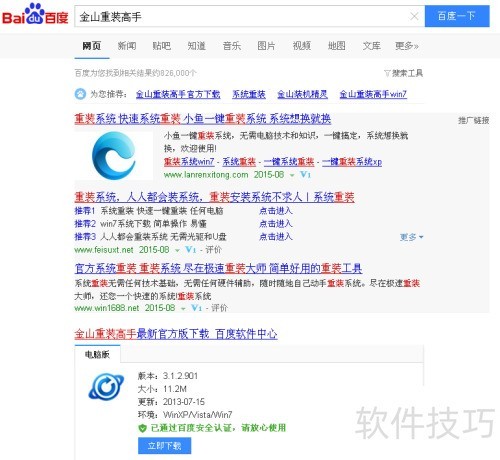Open the 小鱼一键重装系统 result title
Image resolution: width=500 pixels, height=460 pixels.
(x=203, y=119)
